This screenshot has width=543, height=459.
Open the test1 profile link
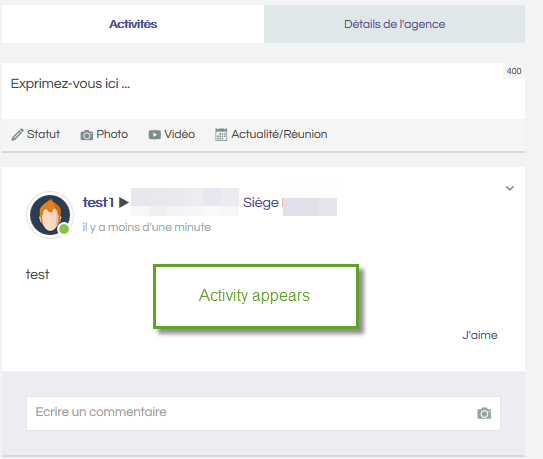(x=98, y=202)
